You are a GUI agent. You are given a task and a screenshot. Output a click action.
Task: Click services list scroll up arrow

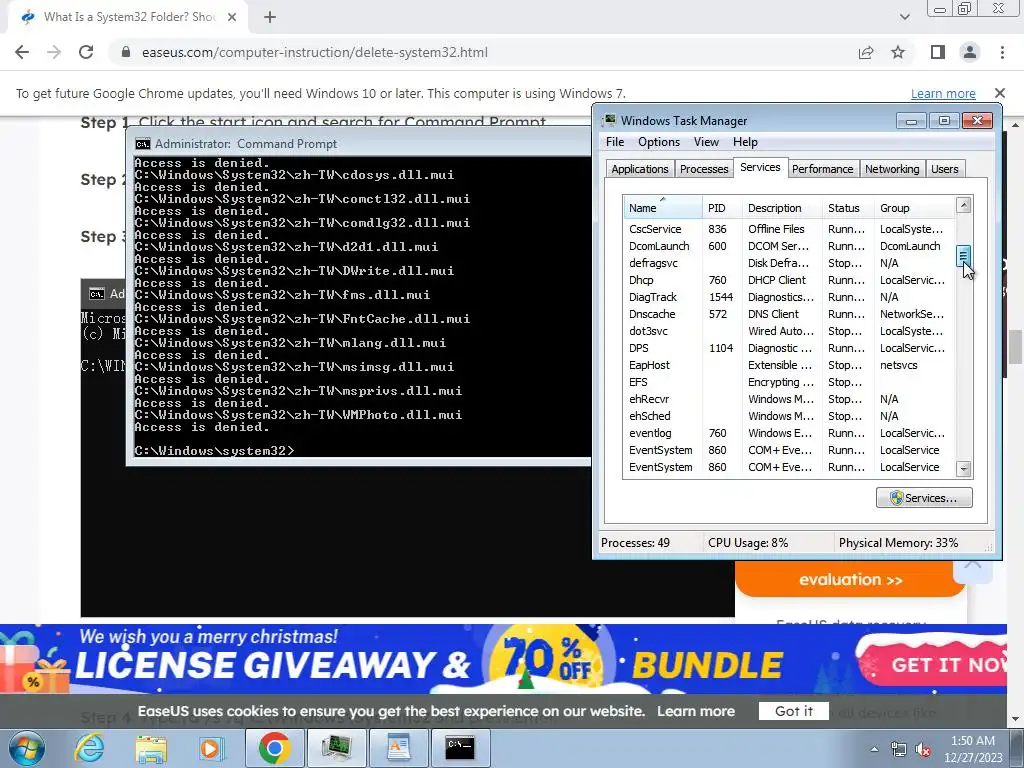pyautogui.click(x=963, y=205)
